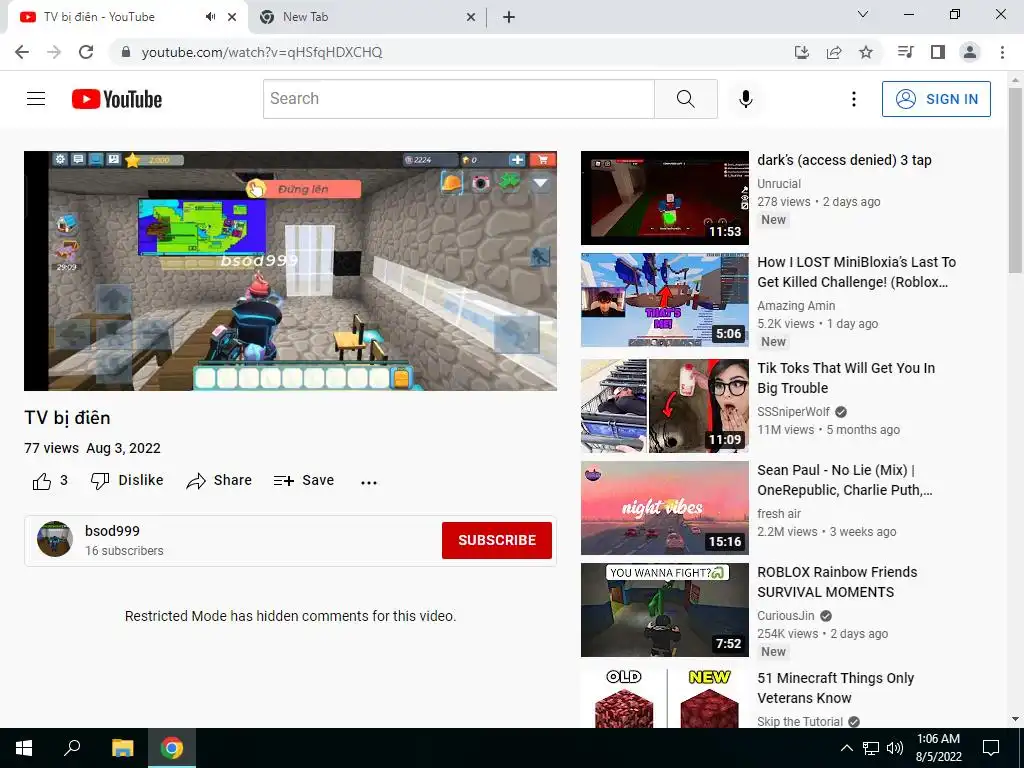Close the YouTube tab

[232, 18]
